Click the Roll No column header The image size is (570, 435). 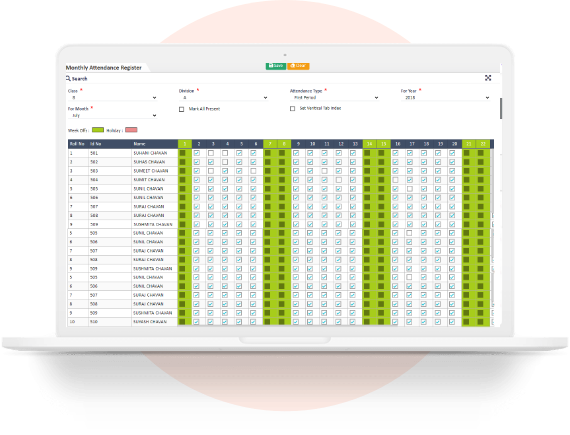[x=78, y=144]
